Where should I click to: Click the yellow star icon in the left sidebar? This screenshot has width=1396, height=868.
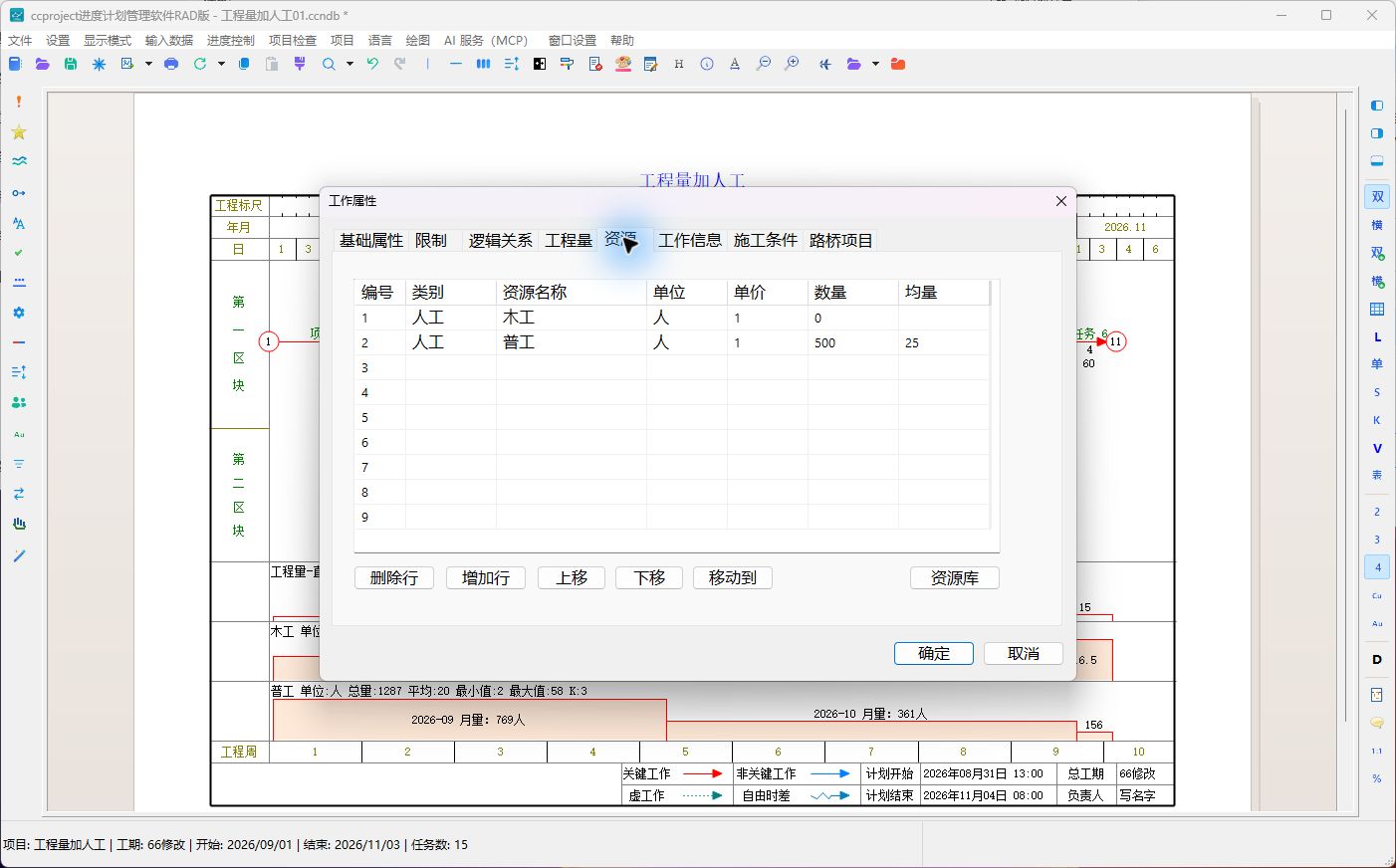point(19,132)
